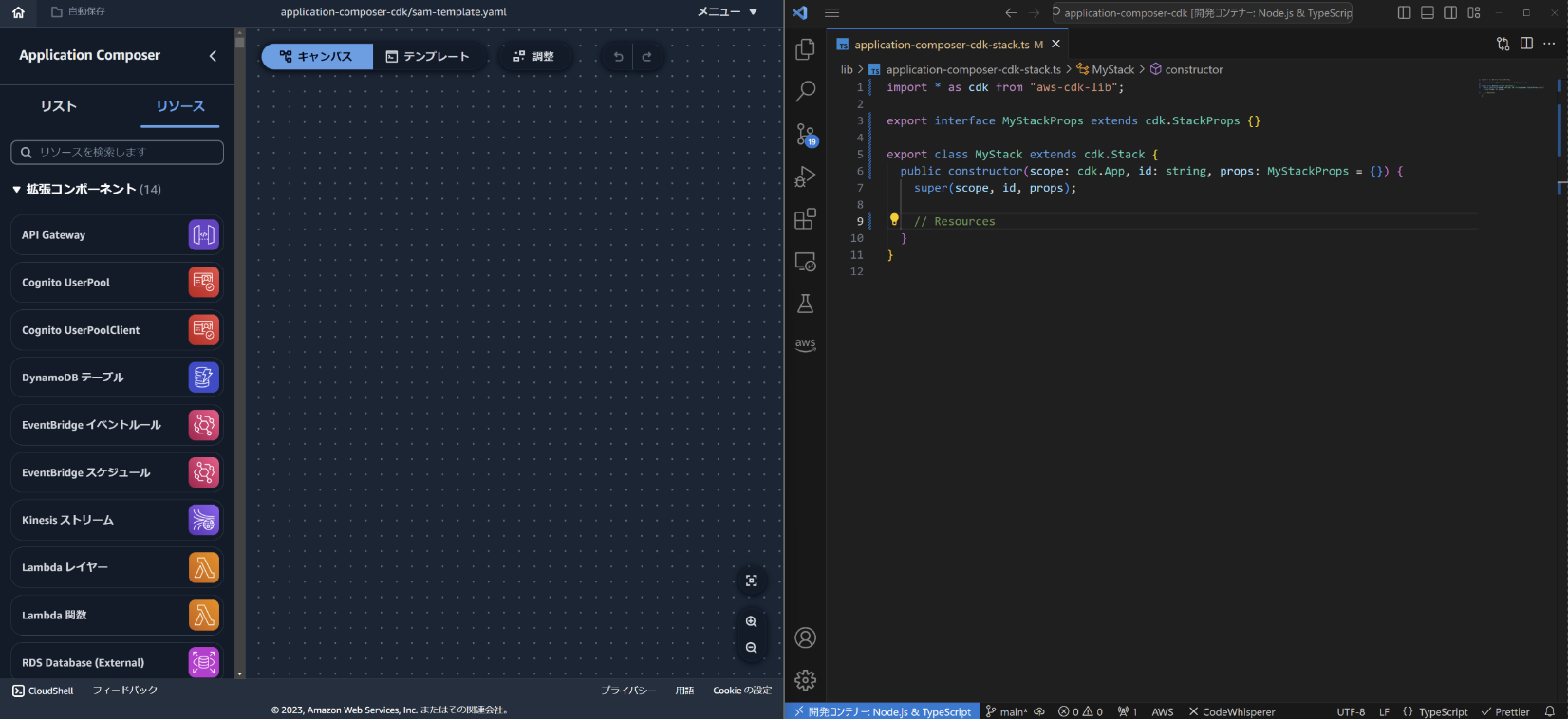Open the VS Code Explorer view
The width and height of the screenshot is (1568, 719).
point(805,48)
